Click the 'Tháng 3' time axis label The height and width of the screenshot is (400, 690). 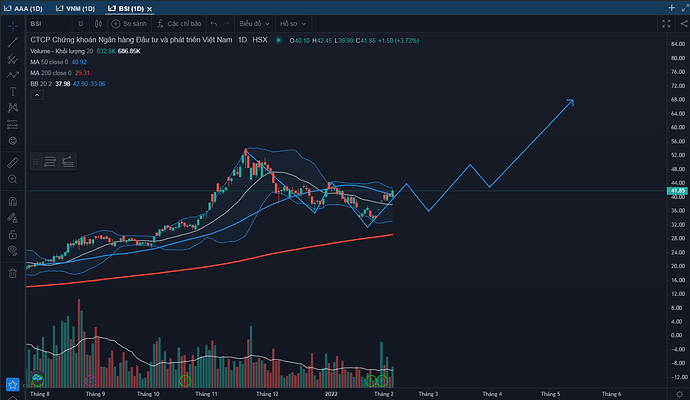pos(428,394)
